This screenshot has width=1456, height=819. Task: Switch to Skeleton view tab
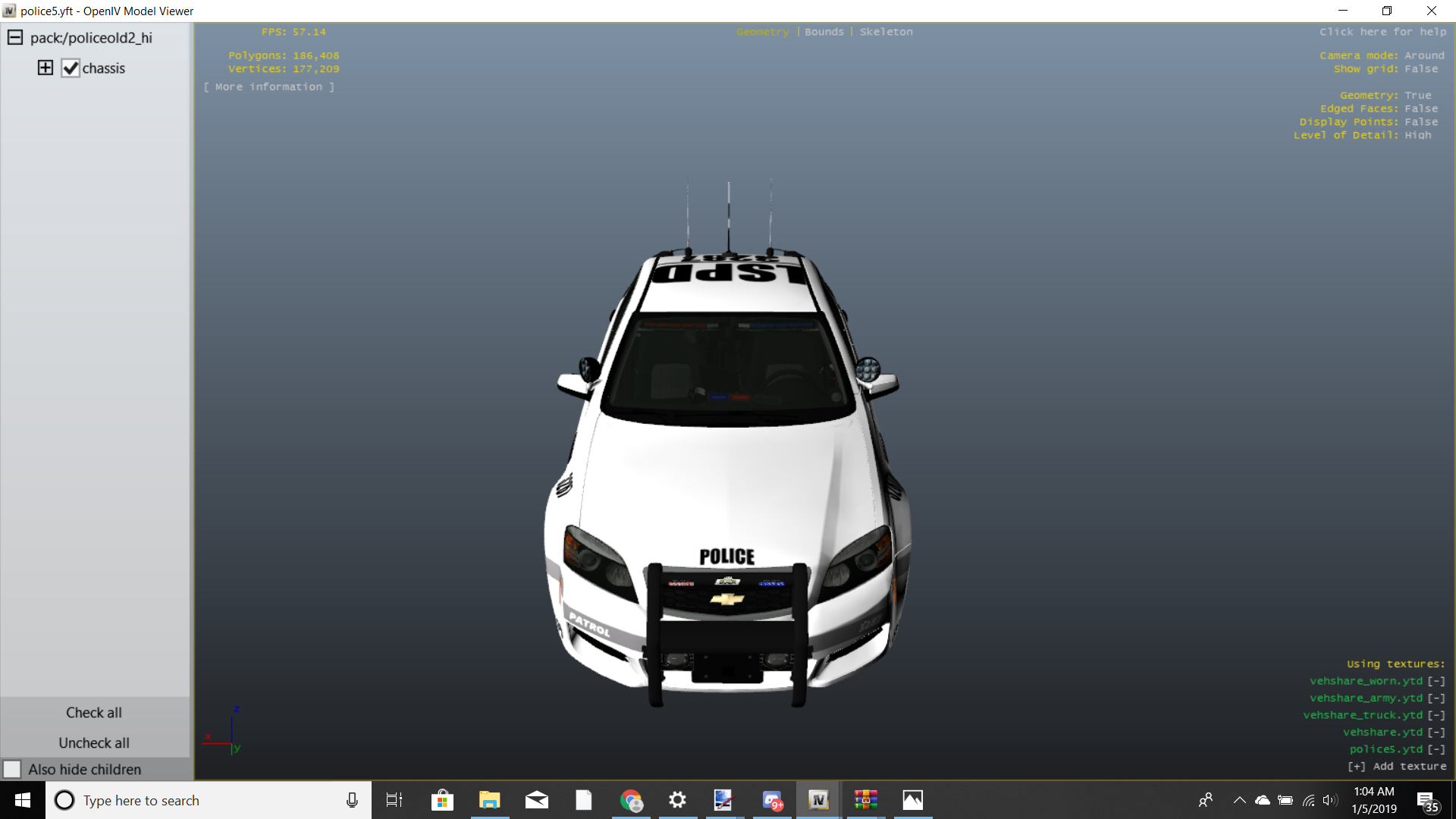pyautogui.click(x=886, y=32)
